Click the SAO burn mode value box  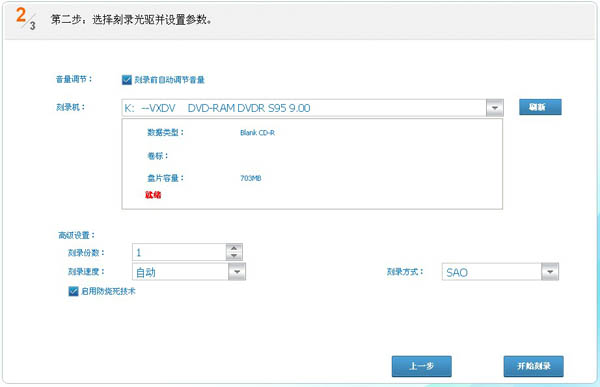(x=492, y=272)
